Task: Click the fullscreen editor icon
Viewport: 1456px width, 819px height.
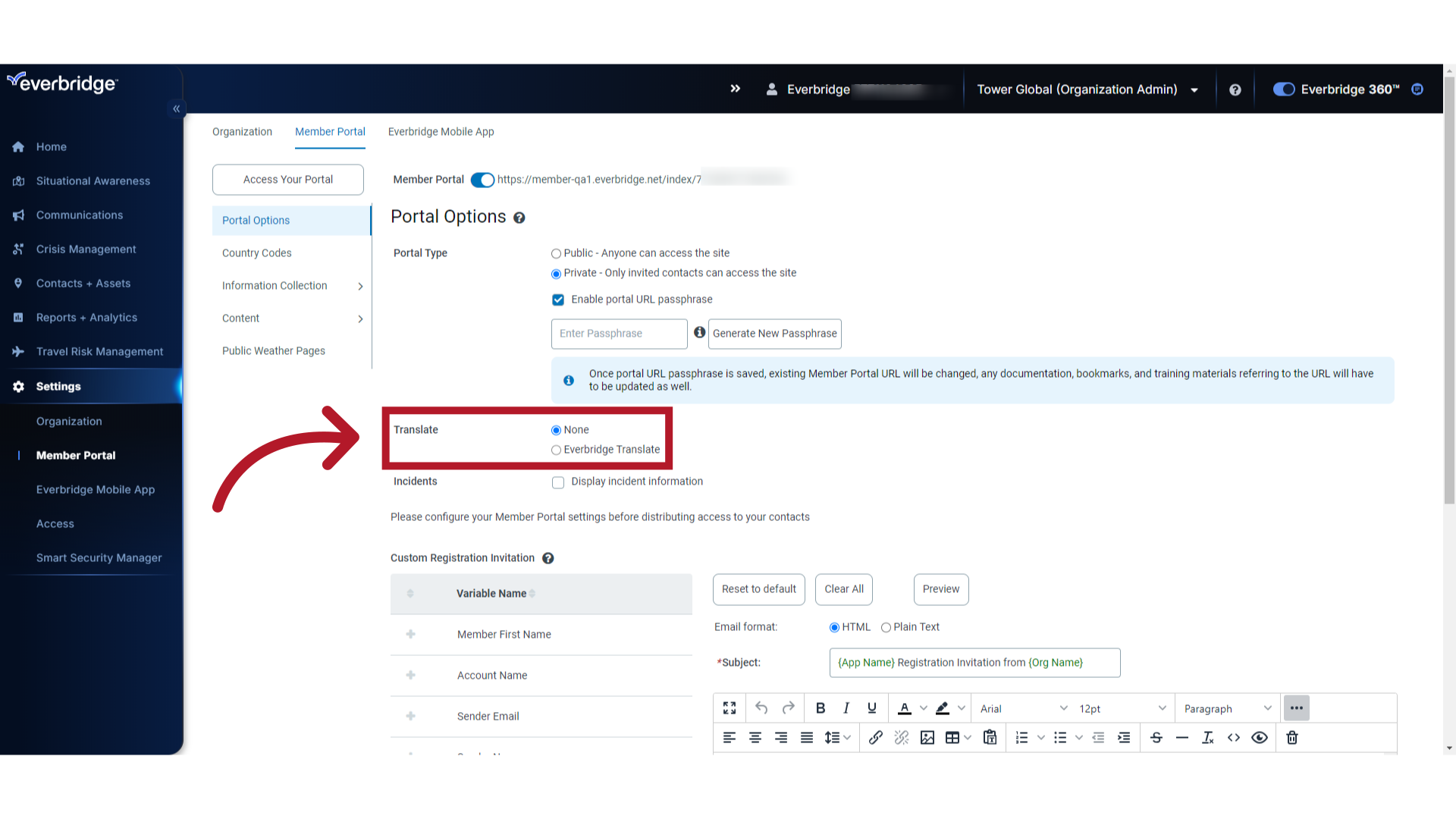Action: pos(729,708)
